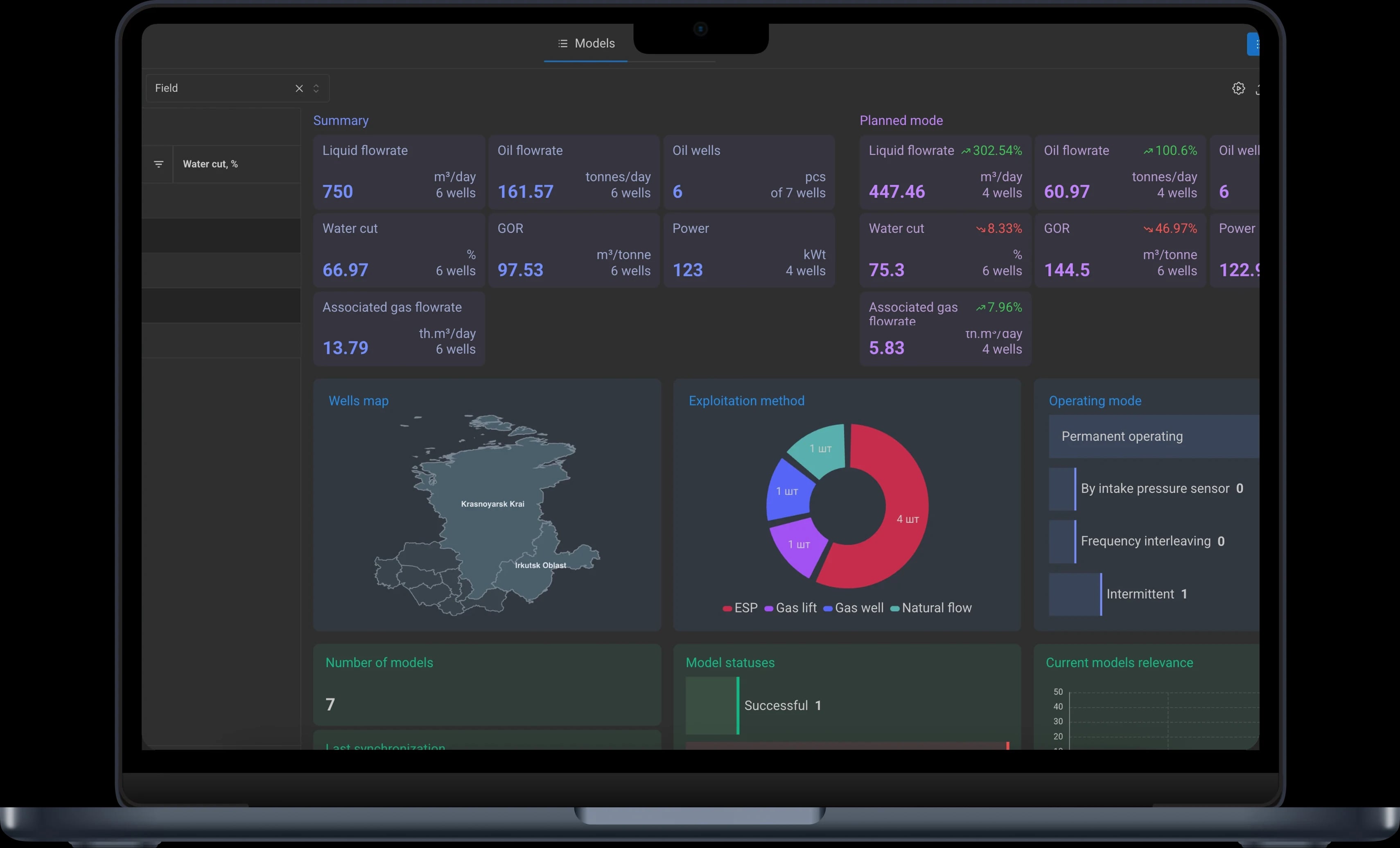Clear the Field selector with the X
1400x848 pixels.
point(299,88)
